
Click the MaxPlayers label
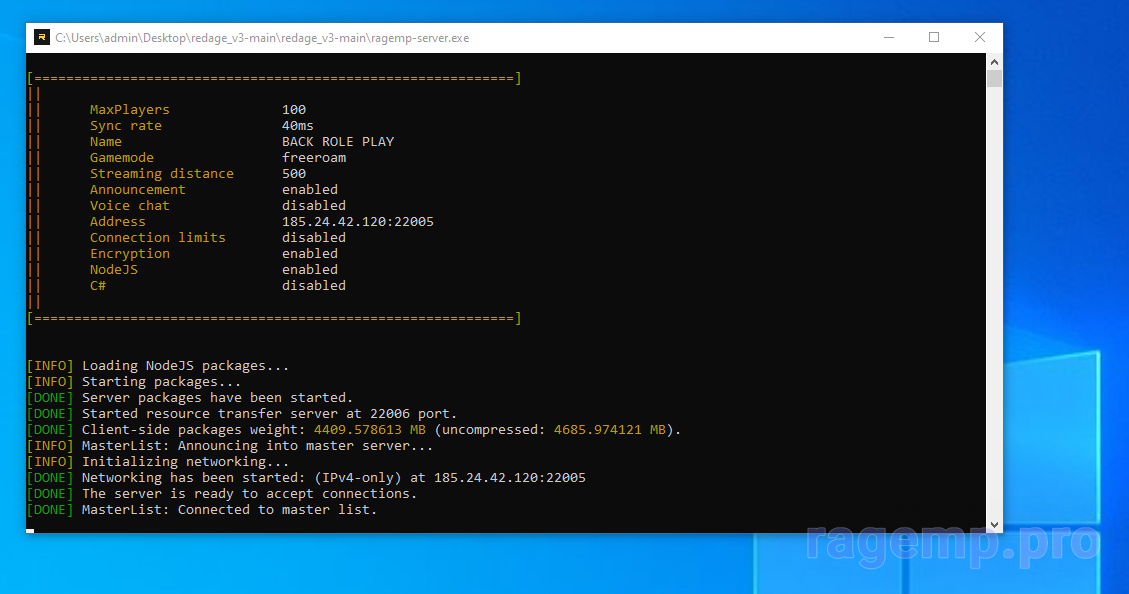130,109
